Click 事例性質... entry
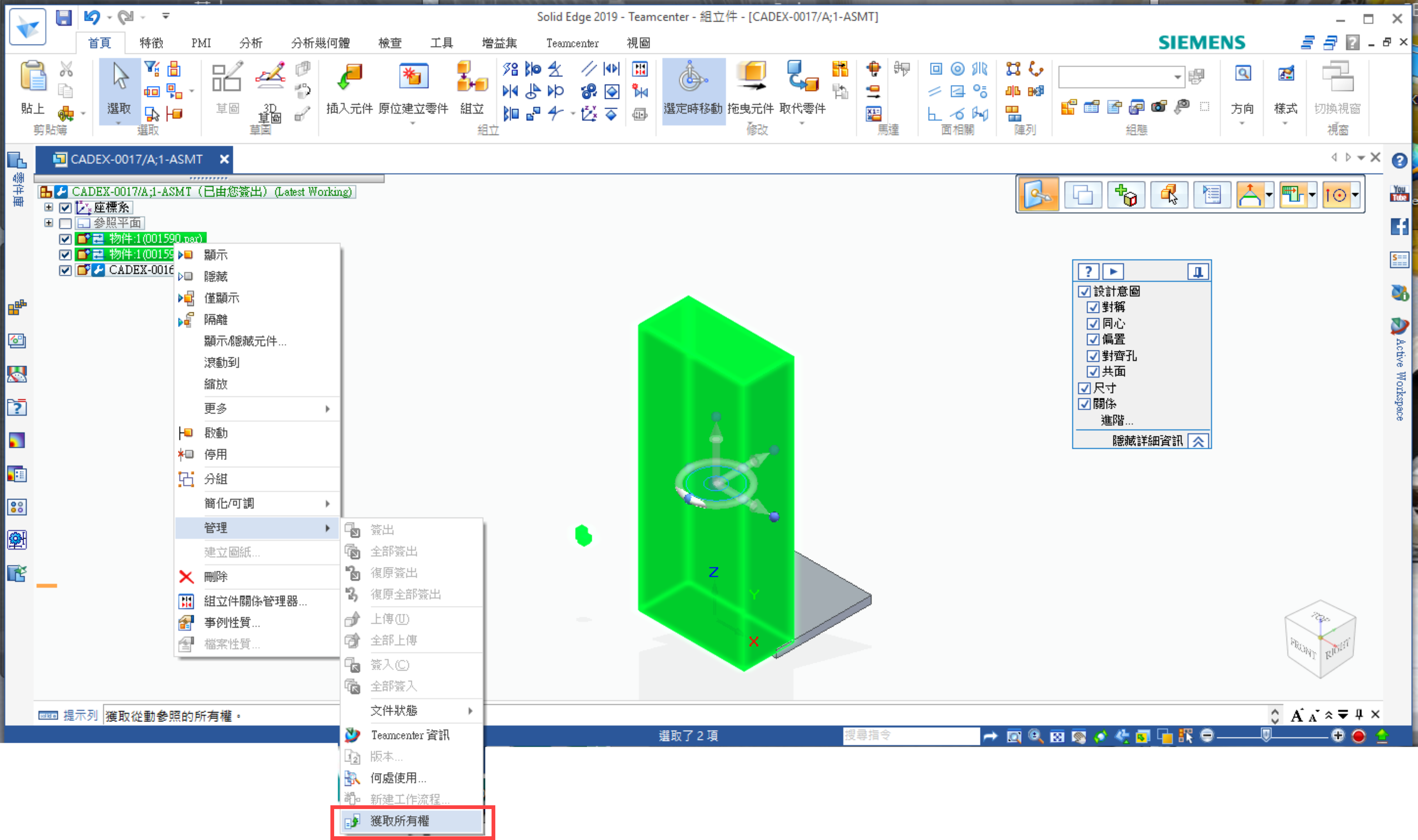Viewport: 1418px width, 840px height. point(257,623)
